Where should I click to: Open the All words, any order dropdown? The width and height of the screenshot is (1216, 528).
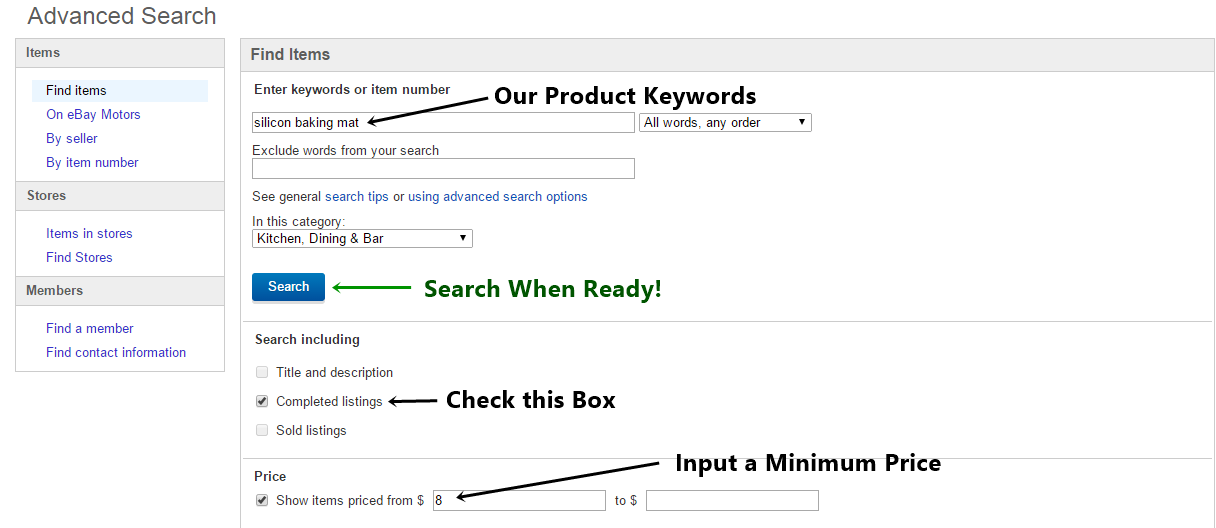pyautogui.click(x=725, y=122)
